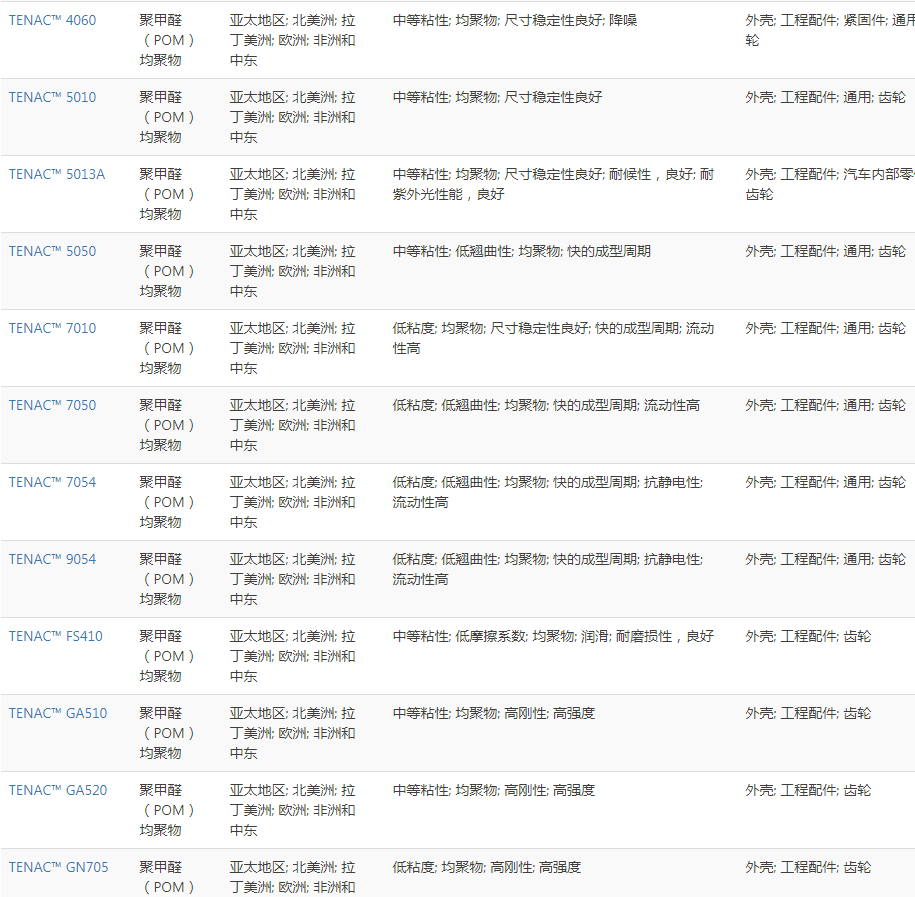Click the 5013A features cell mentioning 耐候性
Screen dimensions: 915x897
553,184
